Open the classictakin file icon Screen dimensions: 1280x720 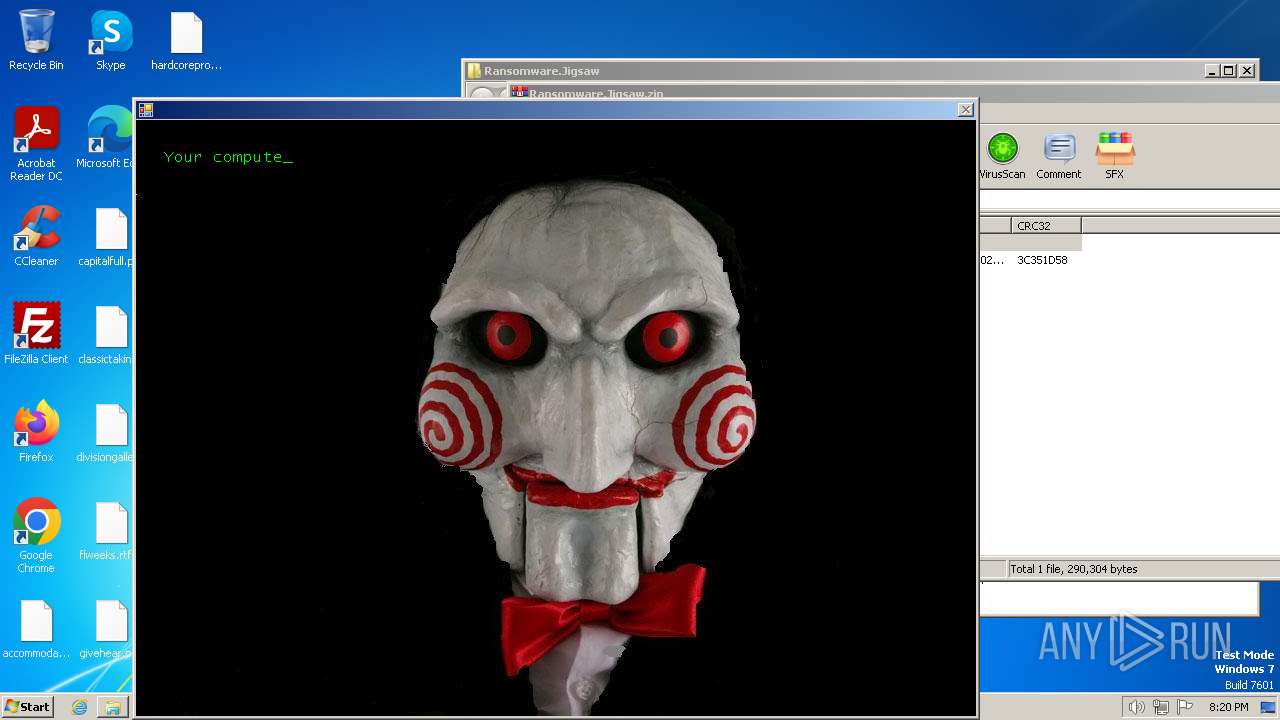pyautogui.click(x=108, y=333)
